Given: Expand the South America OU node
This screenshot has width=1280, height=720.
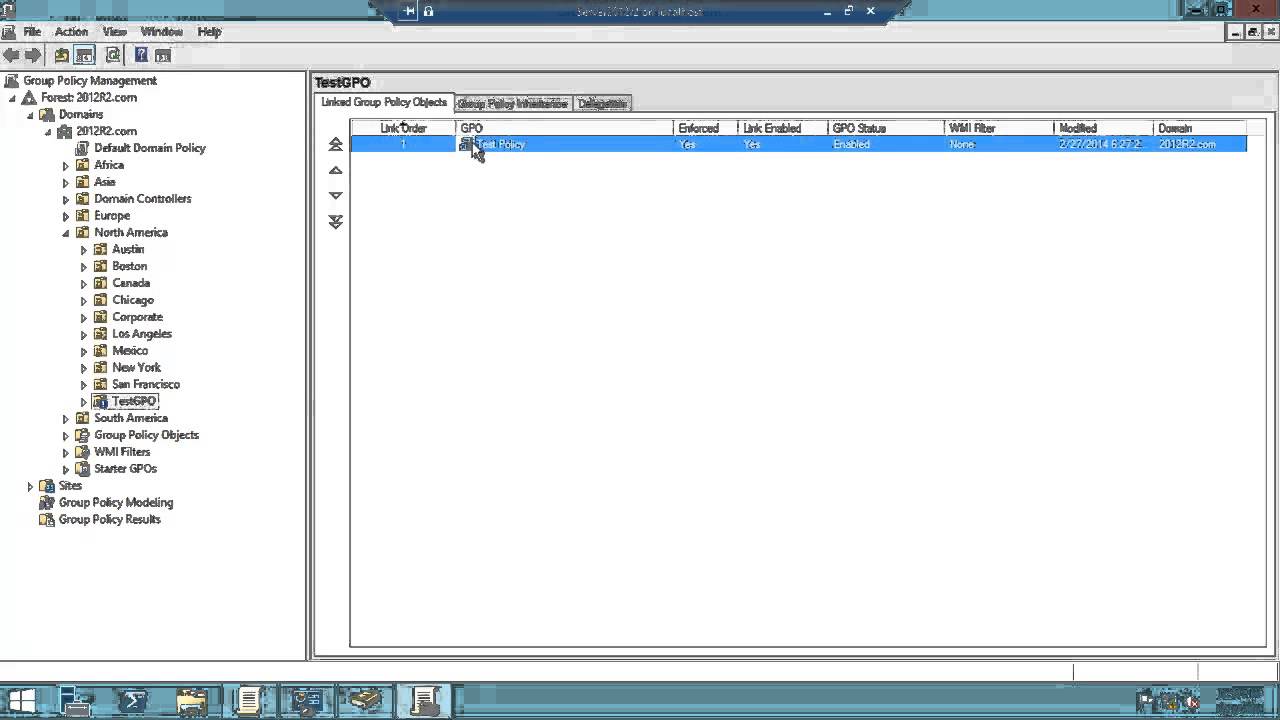Looking at the screenshot, I should pyautogui.click(x=66, y=419).
